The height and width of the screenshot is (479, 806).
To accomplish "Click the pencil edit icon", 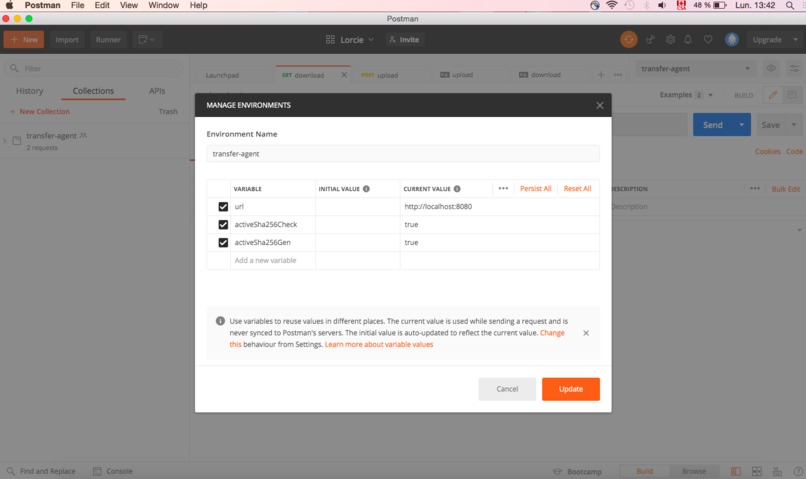I will coord(773,95).
